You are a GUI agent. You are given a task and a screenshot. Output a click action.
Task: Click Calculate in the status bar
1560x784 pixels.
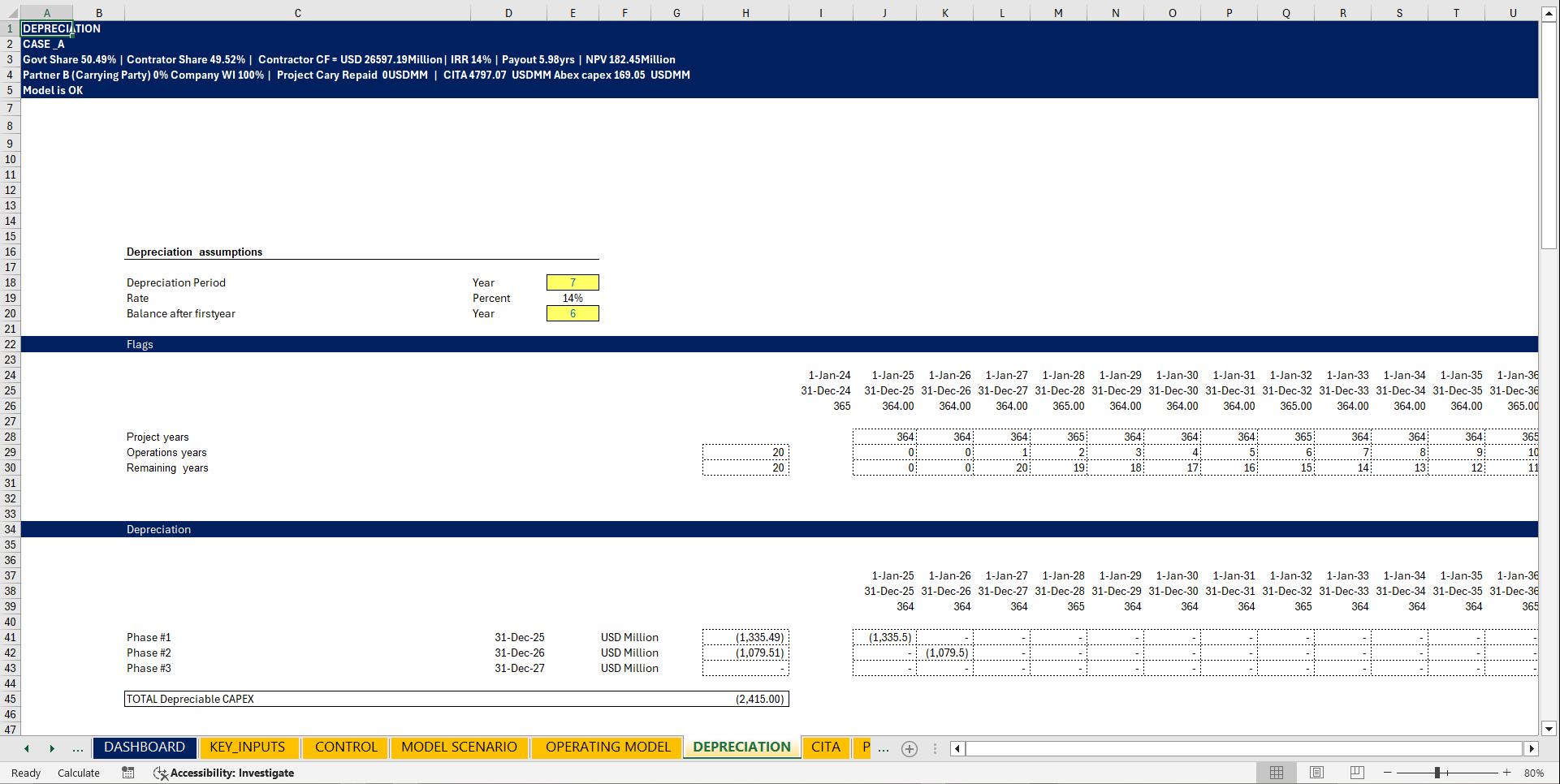pos(78,773)
